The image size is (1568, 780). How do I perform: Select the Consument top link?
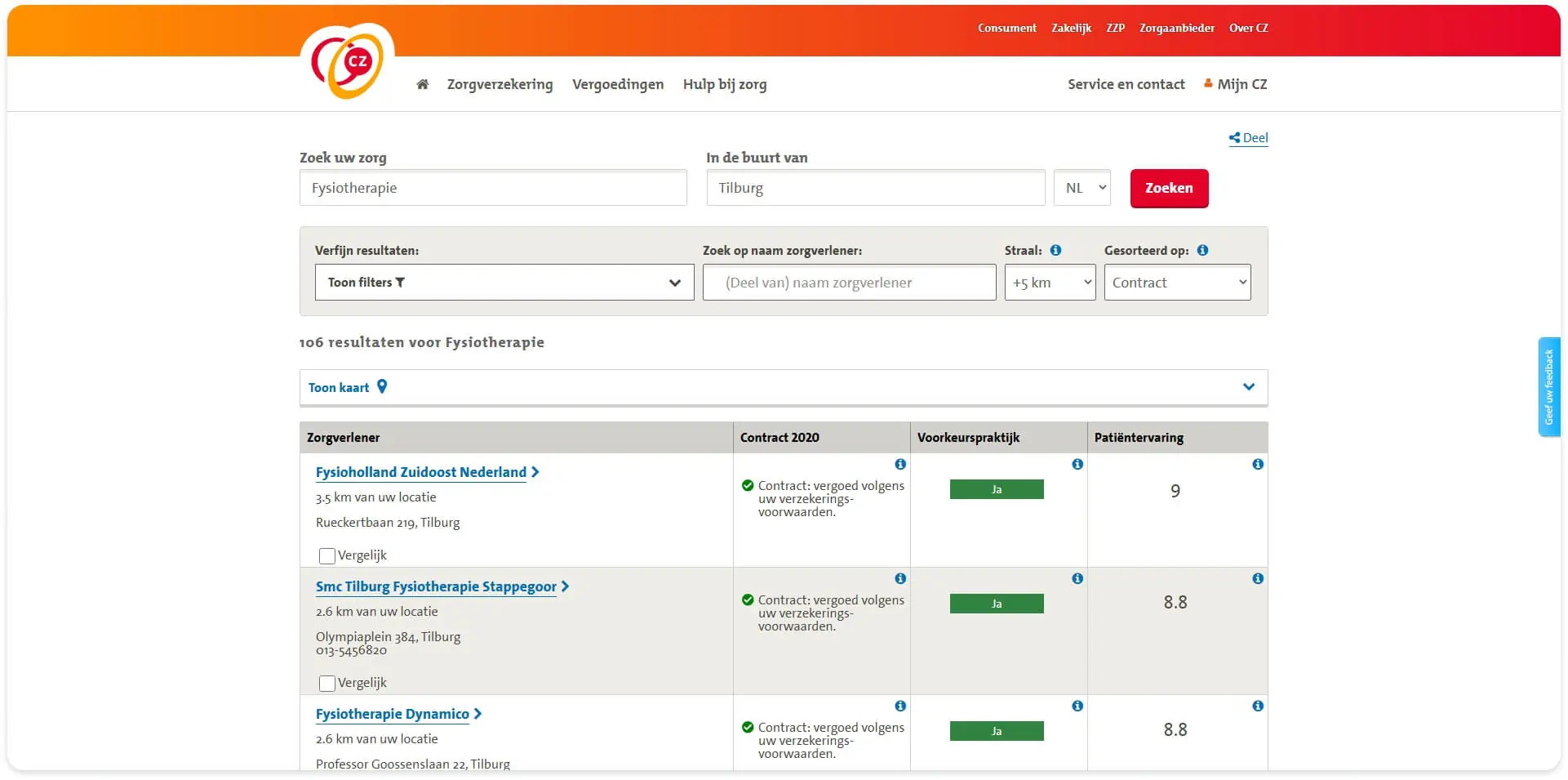(1007, 28)
